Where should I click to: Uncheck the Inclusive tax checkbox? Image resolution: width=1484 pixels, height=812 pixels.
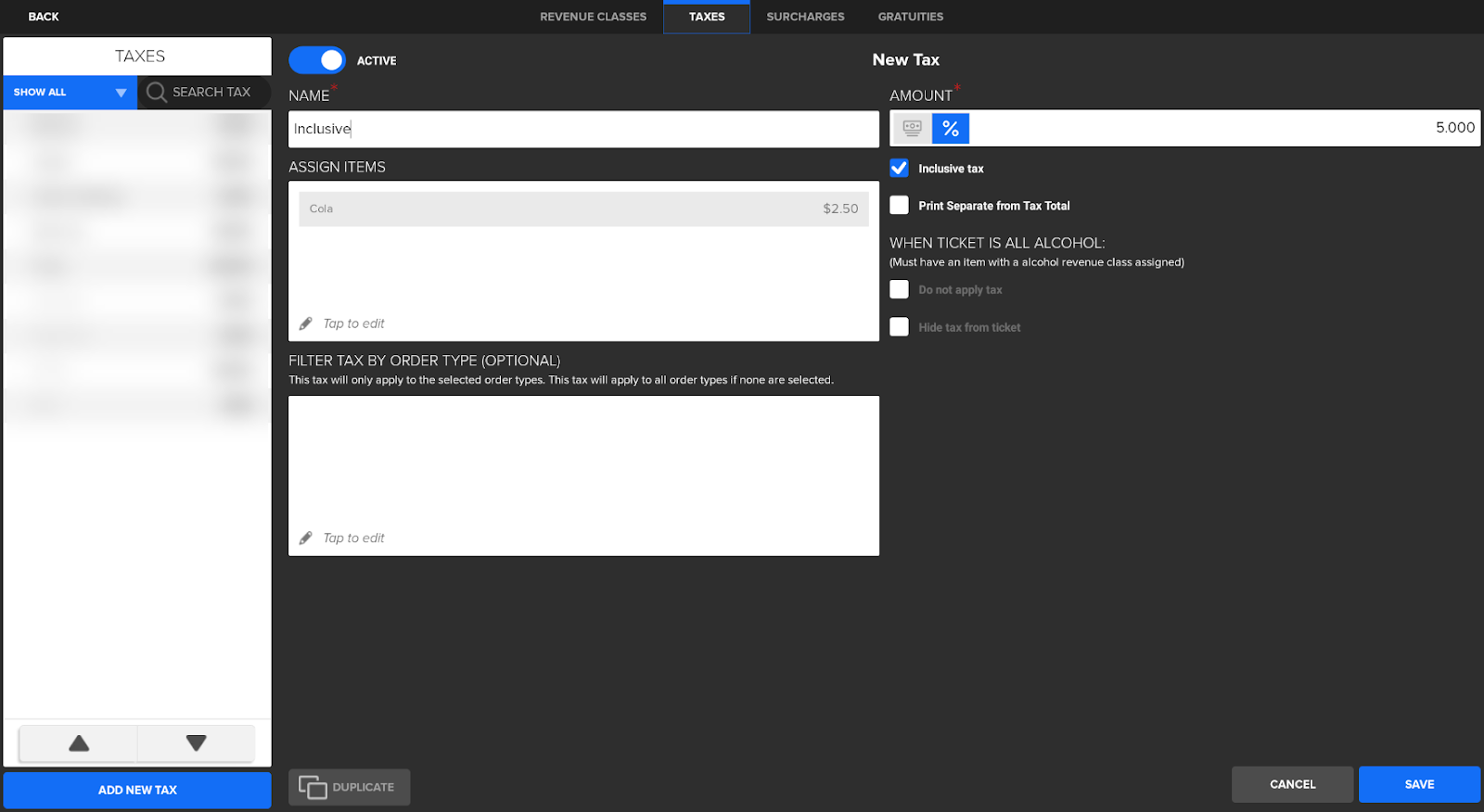pos(899,169)
